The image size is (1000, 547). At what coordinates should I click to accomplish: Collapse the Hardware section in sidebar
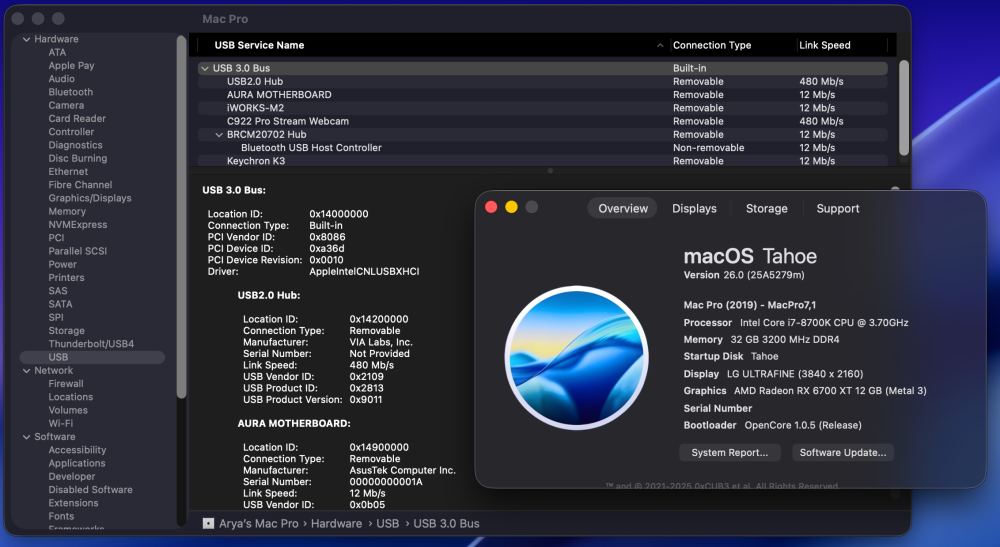pos(26,39)
